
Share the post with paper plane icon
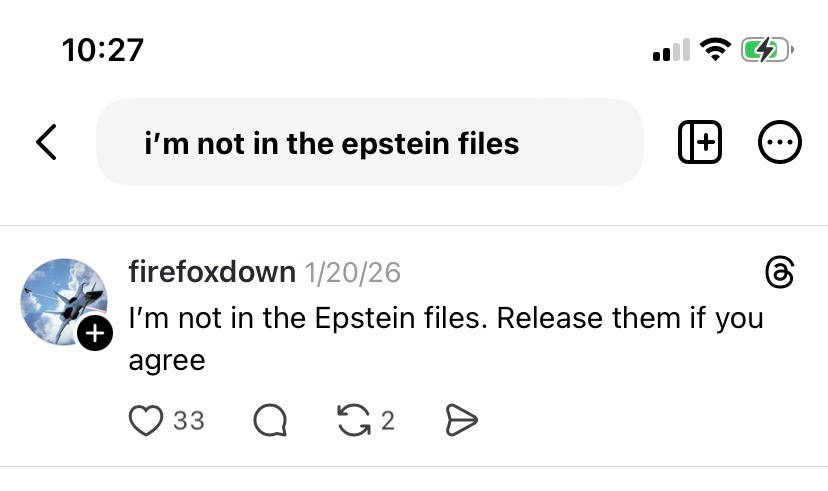[x=460, y=421]
